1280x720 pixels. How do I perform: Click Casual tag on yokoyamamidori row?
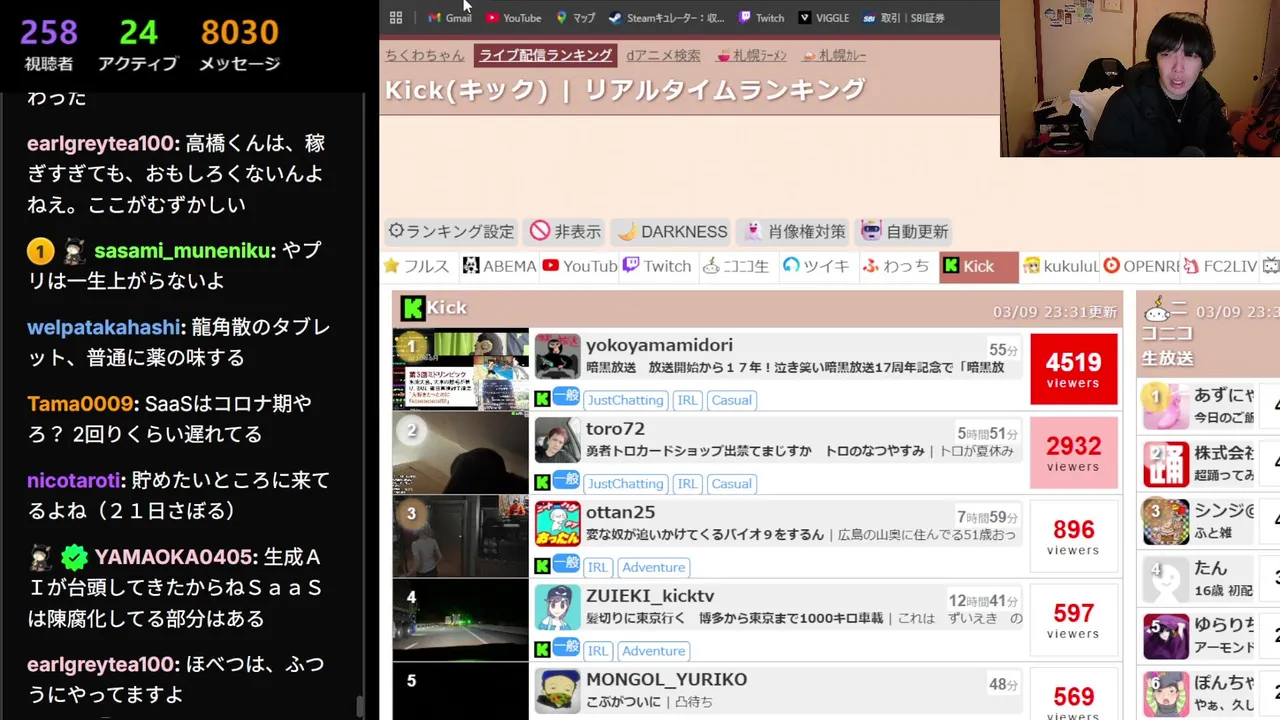pyautogui.click(x=731, y=400)
